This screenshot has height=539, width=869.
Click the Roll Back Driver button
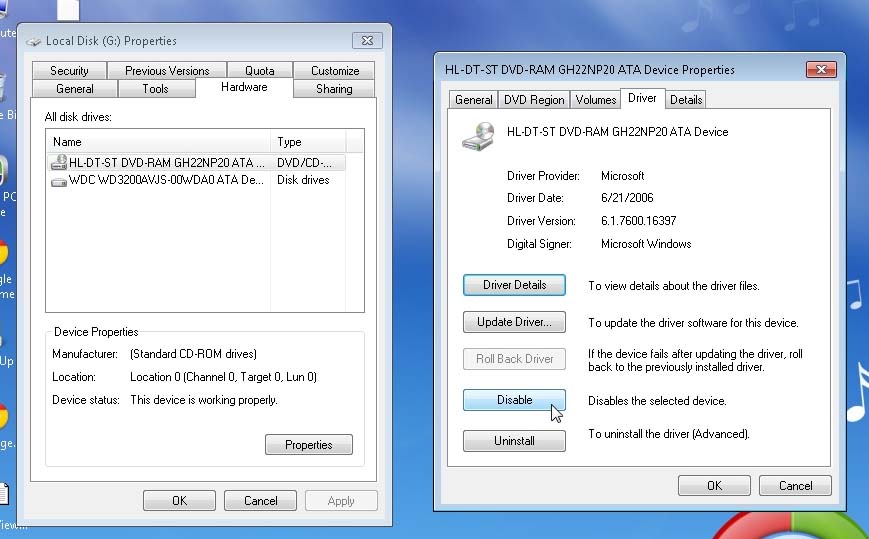pos(514,359)
